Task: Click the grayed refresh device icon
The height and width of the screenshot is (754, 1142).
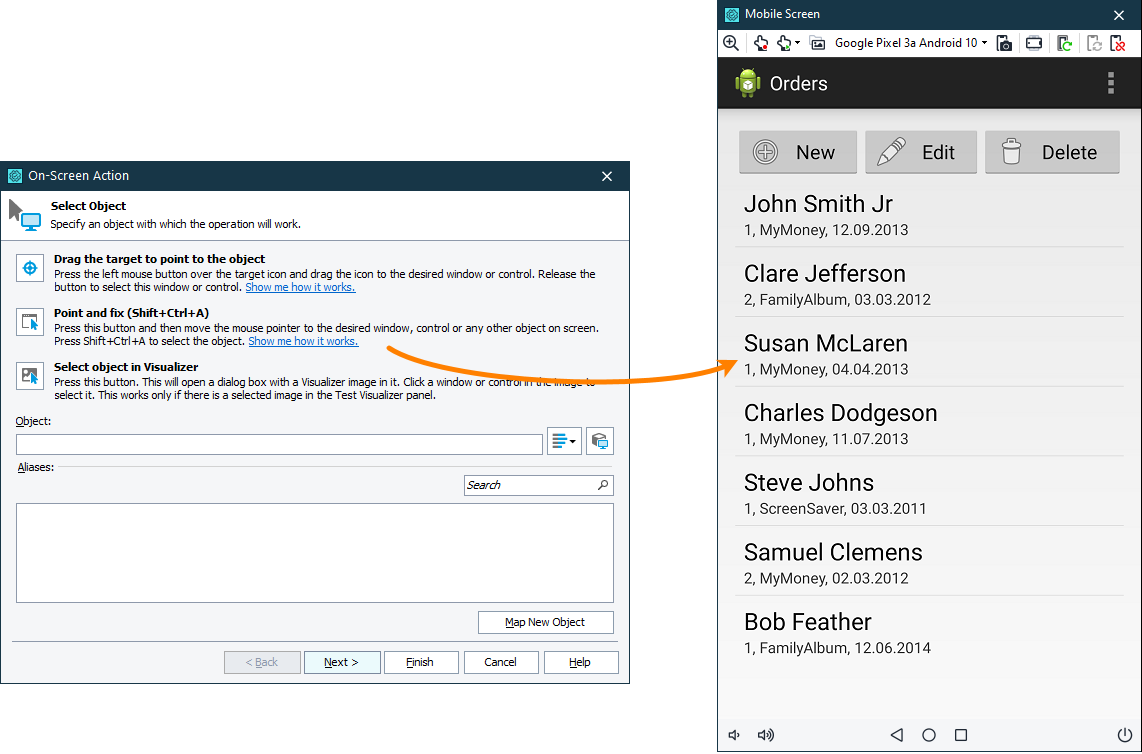Action: click(x=1094, y=43)
